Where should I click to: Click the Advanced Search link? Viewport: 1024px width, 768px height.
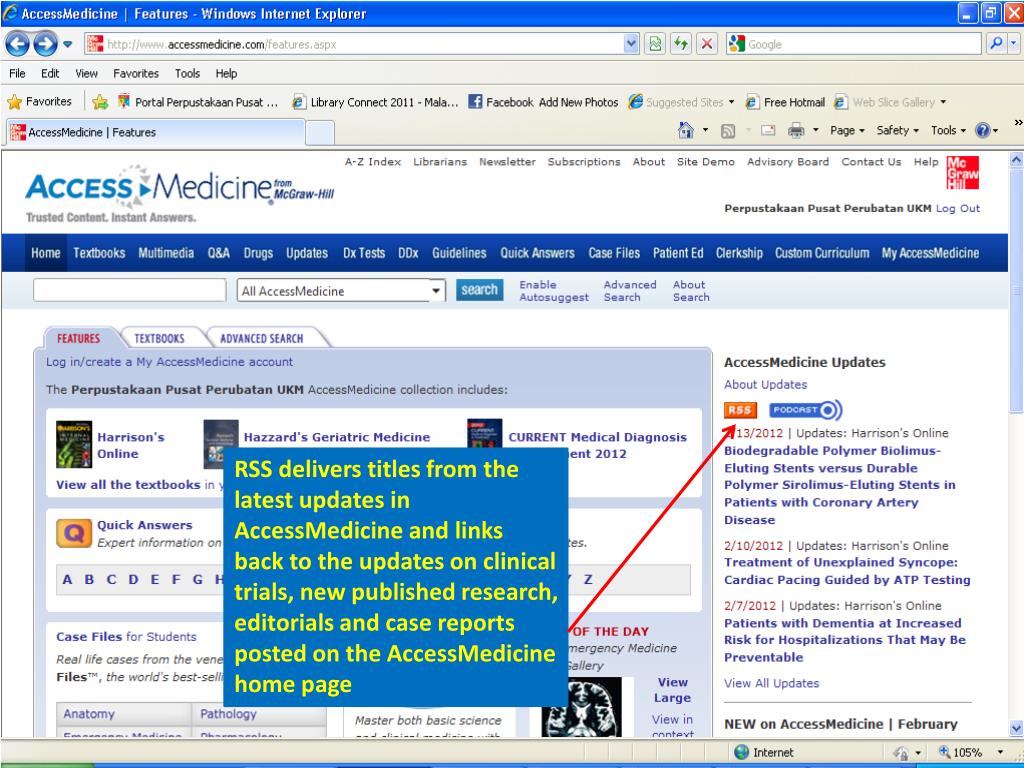[x=630, y=291]
